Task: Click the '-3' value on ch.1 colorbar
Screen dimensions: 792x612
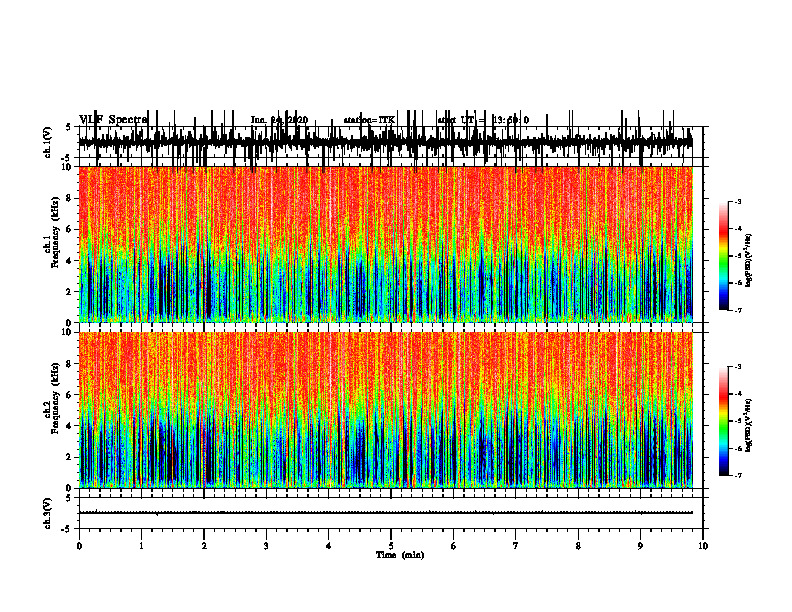Action: (737, 201)
